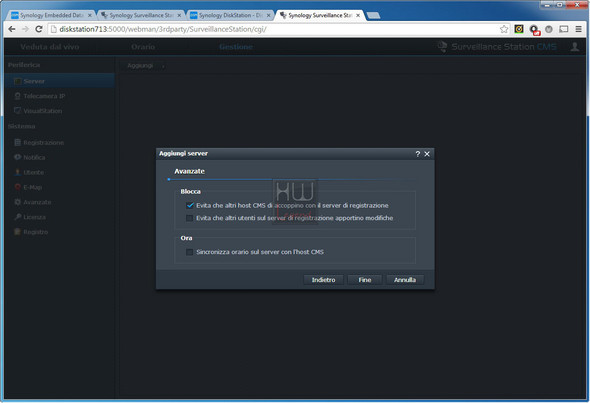This screenshot has height=403, width=590.
Task: Bookmark the page with the star icon
Action: click(504, 29)
